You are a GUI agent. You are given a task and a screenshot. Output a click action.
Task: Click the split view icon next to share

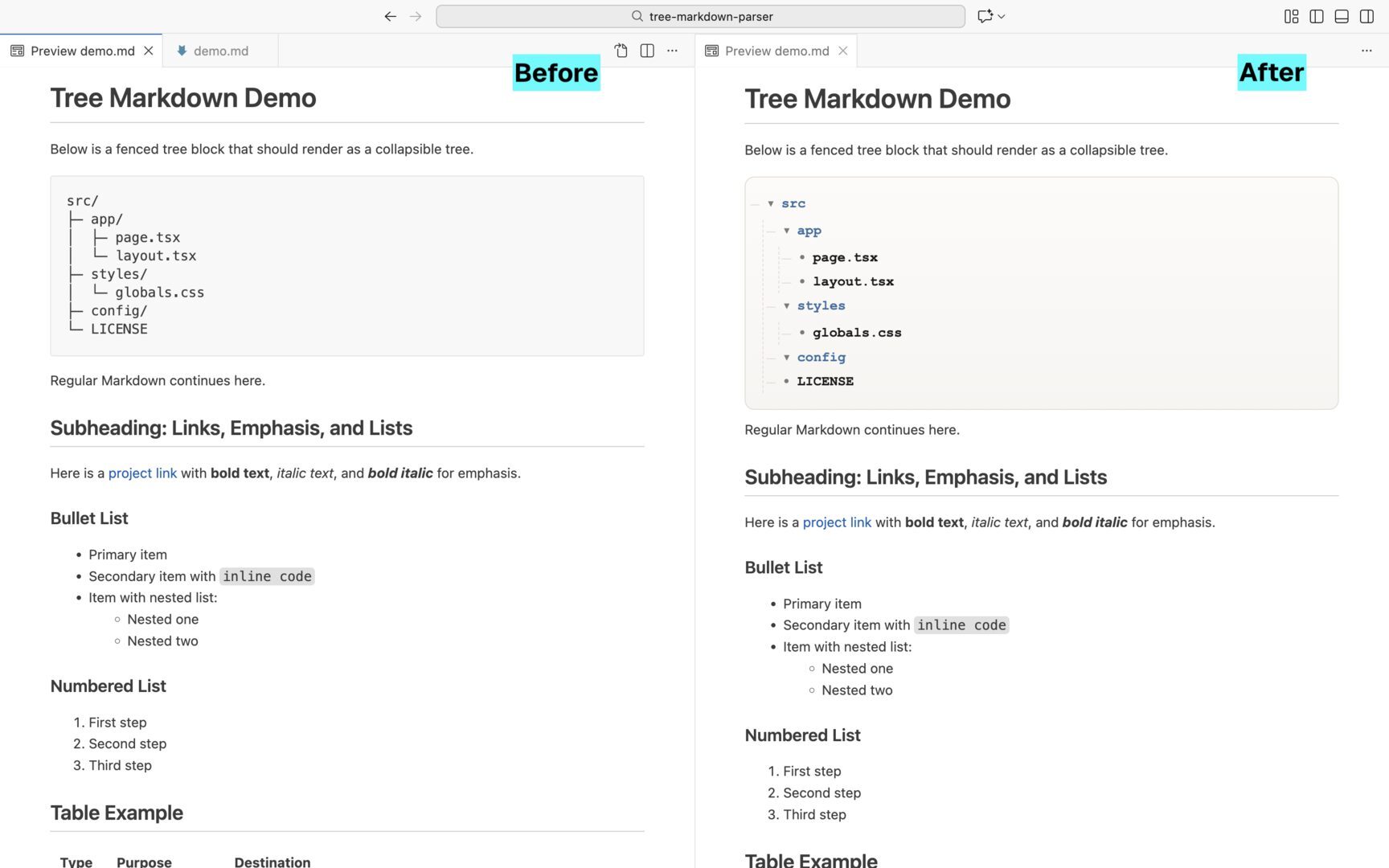[x=647, y=50]
